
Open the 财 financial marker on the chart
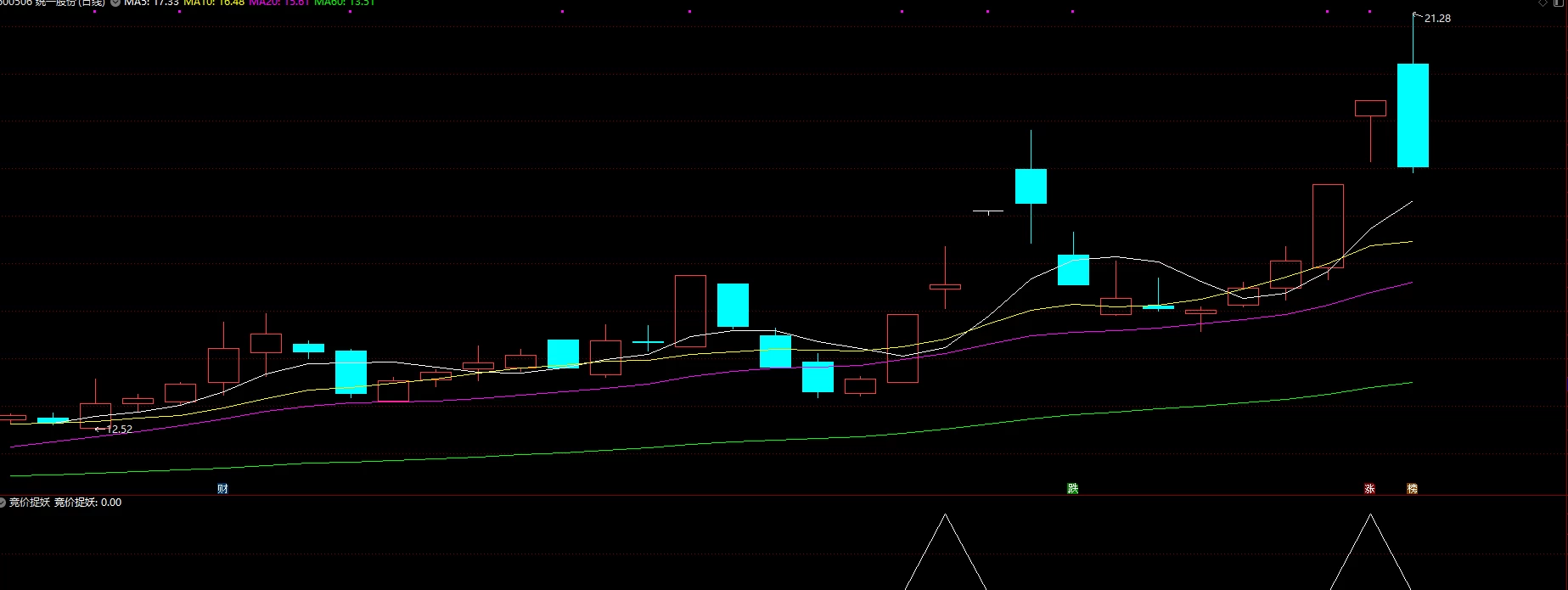222,488
